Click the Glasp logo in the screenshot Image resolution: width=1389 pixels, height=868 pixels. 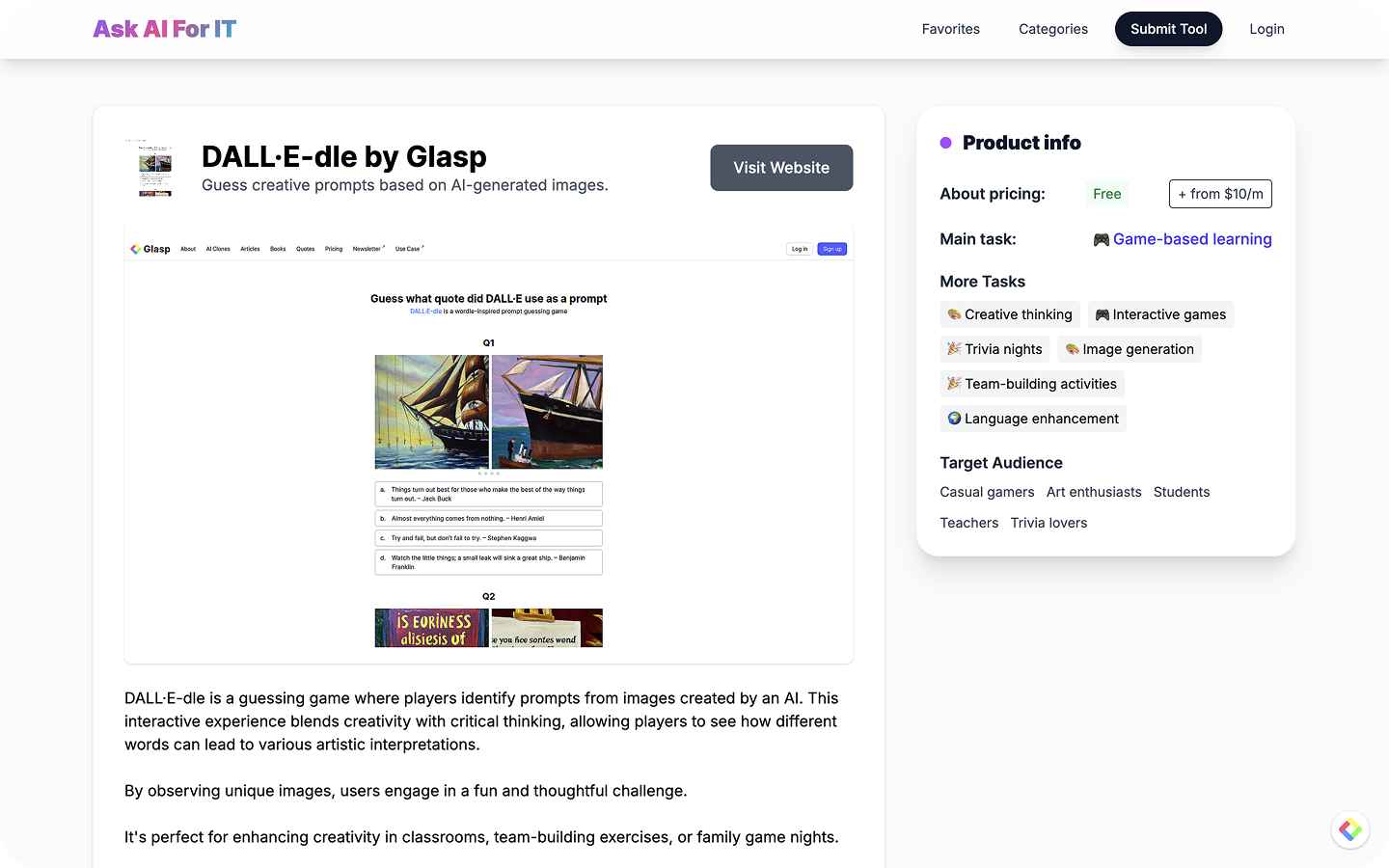click(x=150, y=249)
